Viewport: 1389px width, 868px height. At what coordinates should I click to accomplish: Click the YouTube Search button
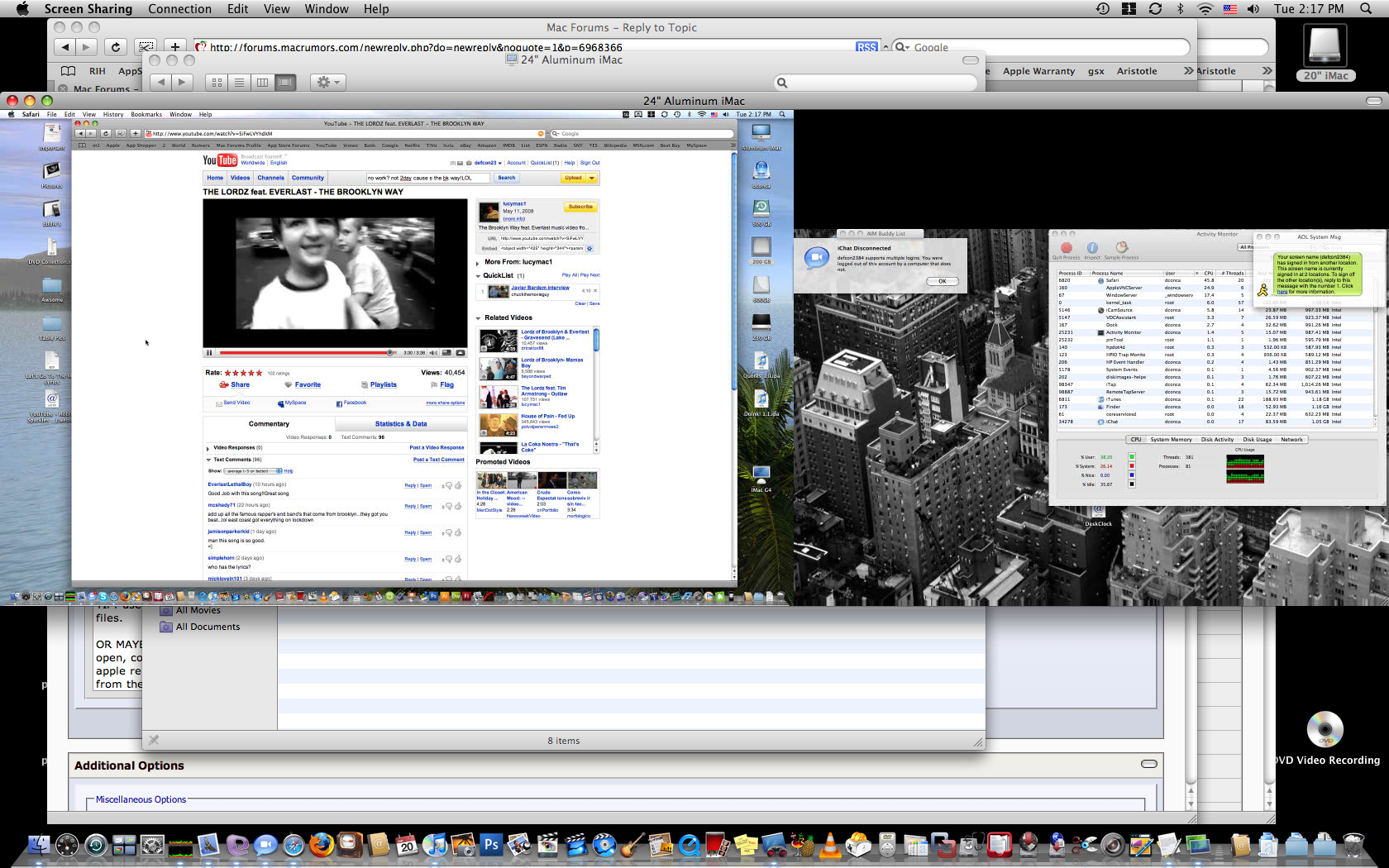pyautogui.click(x=507, y=178)
